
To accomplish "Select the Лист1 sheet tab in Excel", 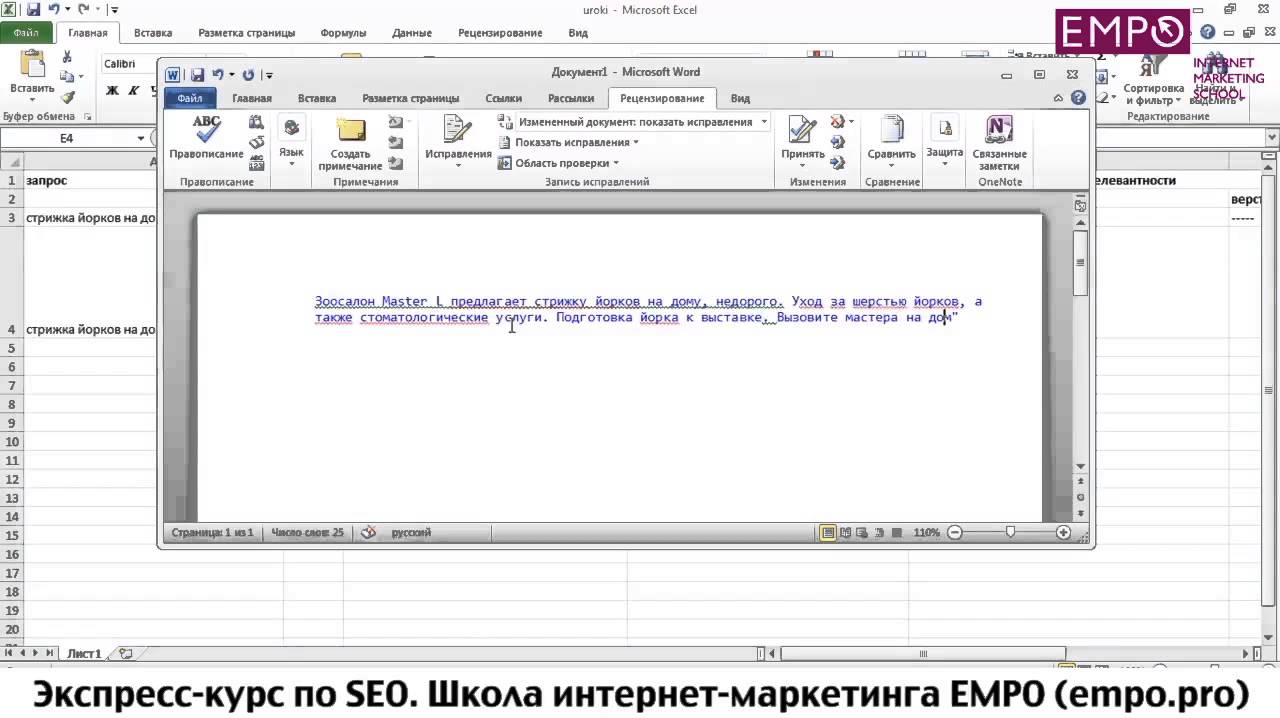I will 84,653.
